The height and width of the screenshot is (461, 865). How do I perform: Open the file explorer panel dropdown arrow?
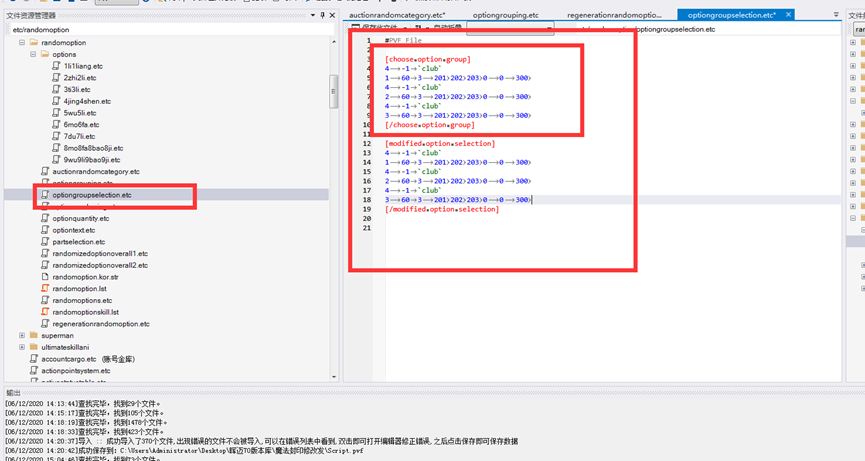[312, 16]
